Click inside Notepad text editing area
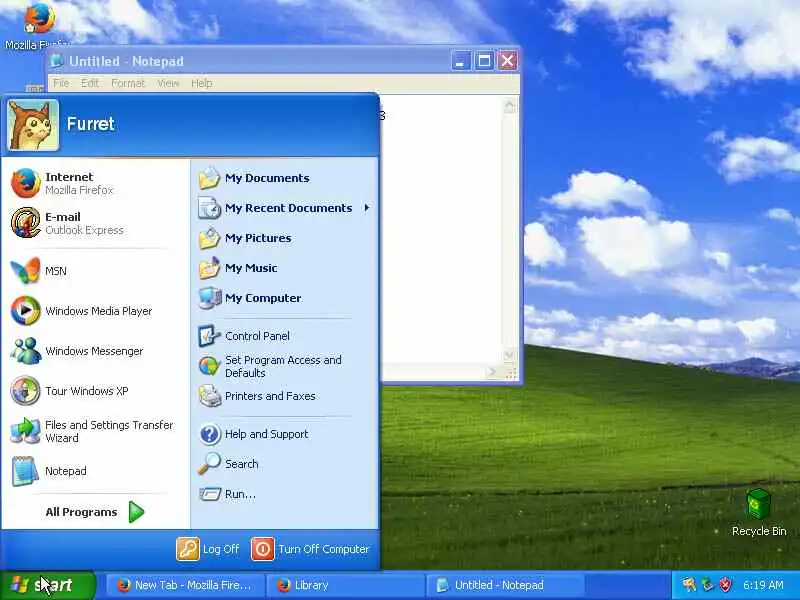Viewport: 800px width, 600px height. pos(441,230)
